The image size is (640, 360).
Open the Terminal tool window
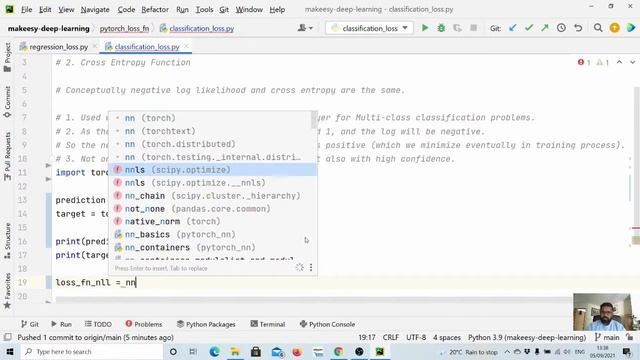(x=268, y=324)
